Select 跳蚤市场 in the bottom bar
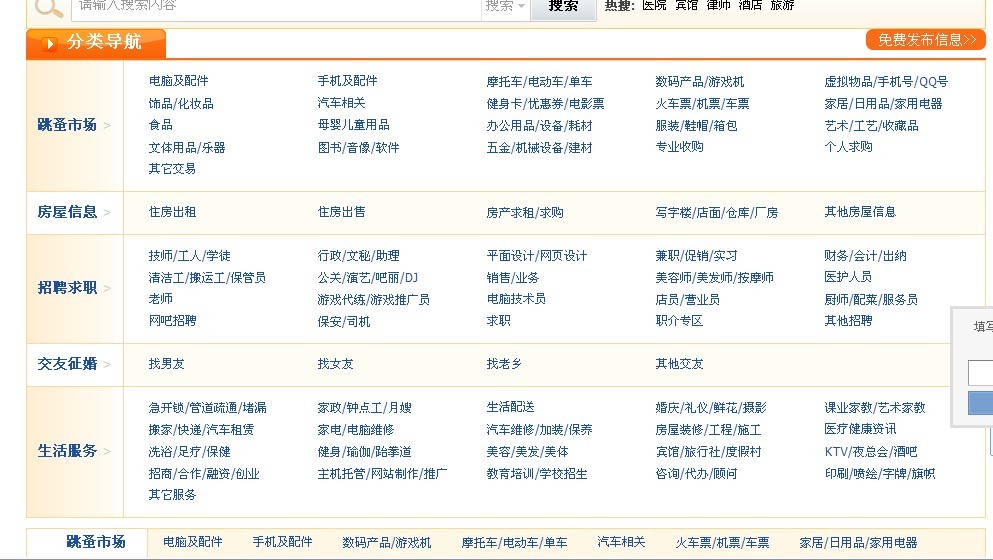The height and width of the screenshot is (560, 993). point(96,542)
